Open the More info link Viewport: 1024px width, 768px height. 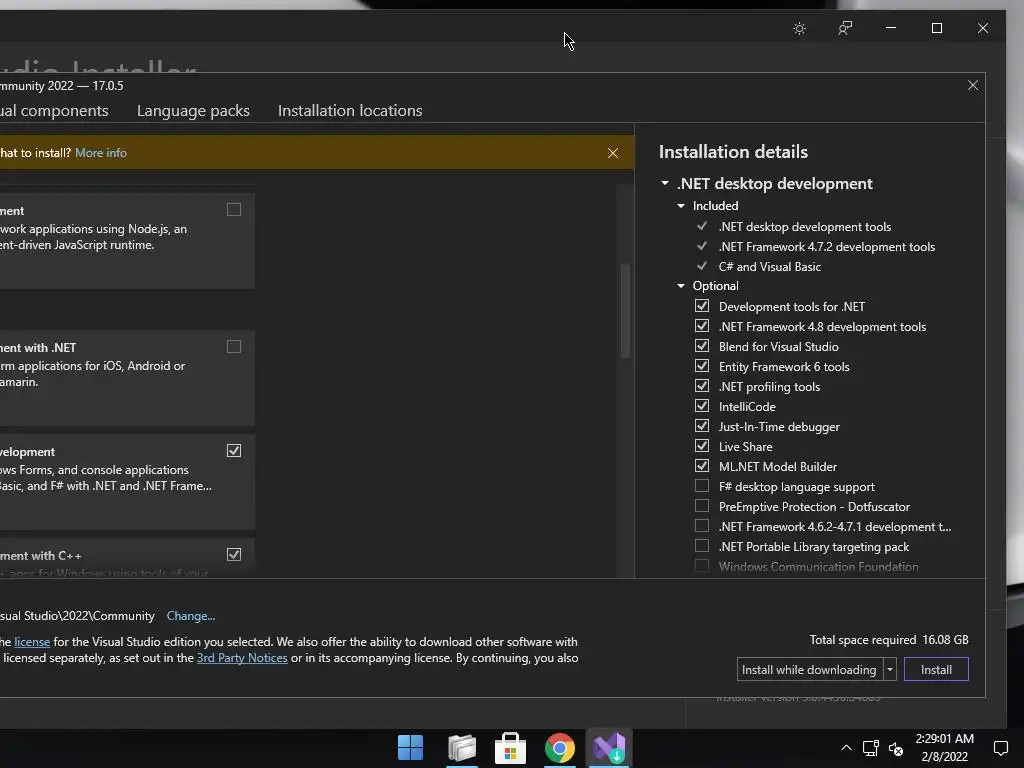[x=101, y=153]
